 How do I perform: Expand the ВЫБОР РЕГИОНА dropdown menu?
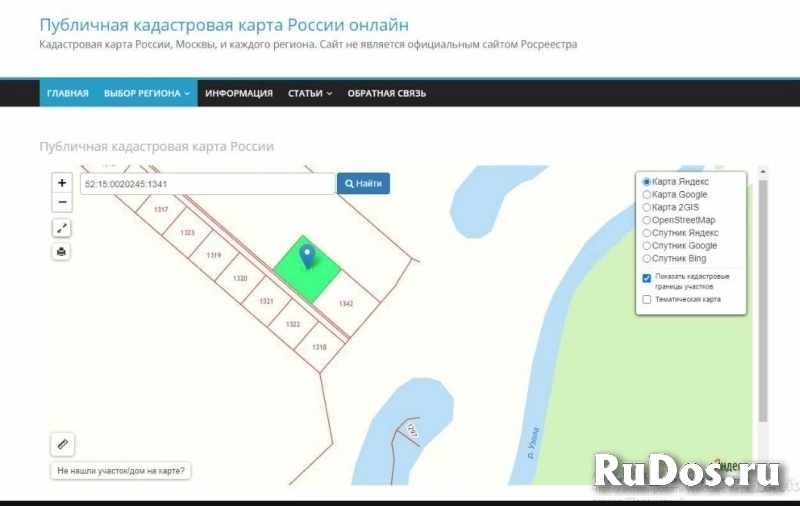point(146,93)
